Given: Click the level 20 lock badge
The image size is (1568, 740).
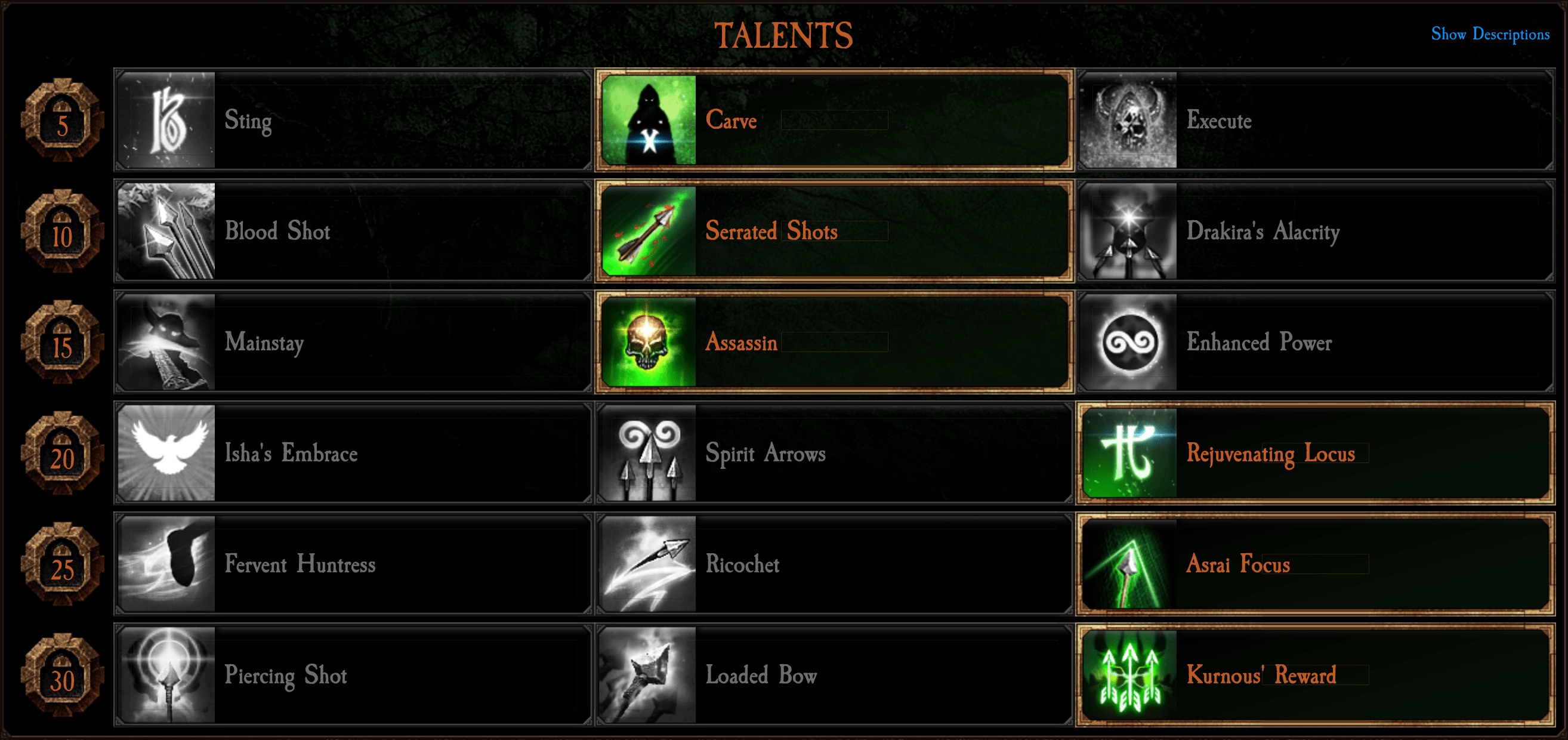Looking at the screenshot, I should click(x=62, y=453).
